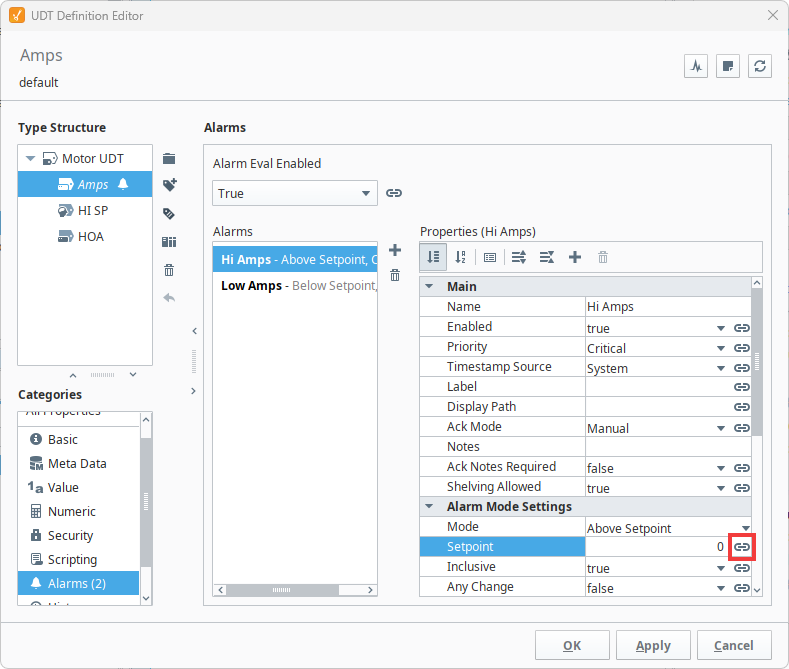Collapse the Main property group
The width and height of the screenshot is (789, 669).
coord(429,286)
